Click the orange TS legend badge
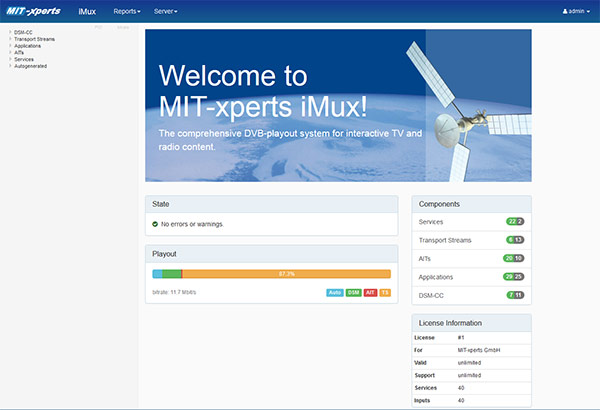600x410 pixels. [385, 292]
